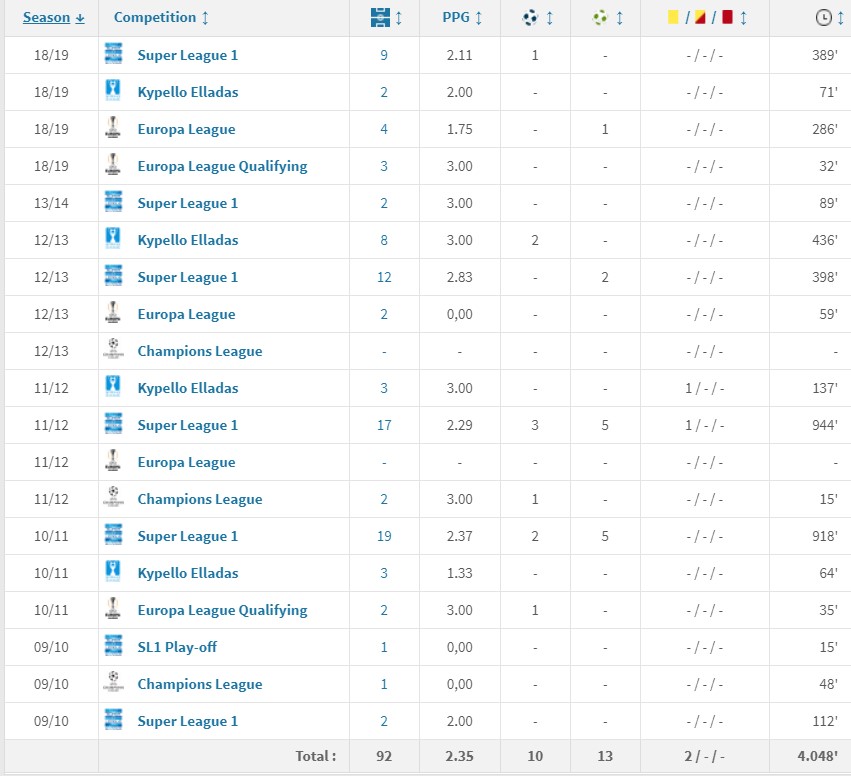Screen dimensions: 851x776
Task: Click the Kypello Elladas logo in the 11/12 row
Action: click(113, 387)
